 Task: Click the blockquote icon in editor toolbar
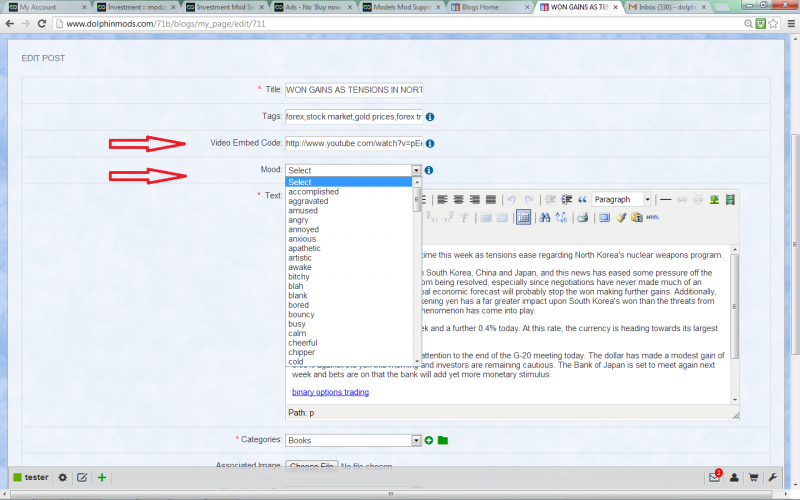point(582,199)
